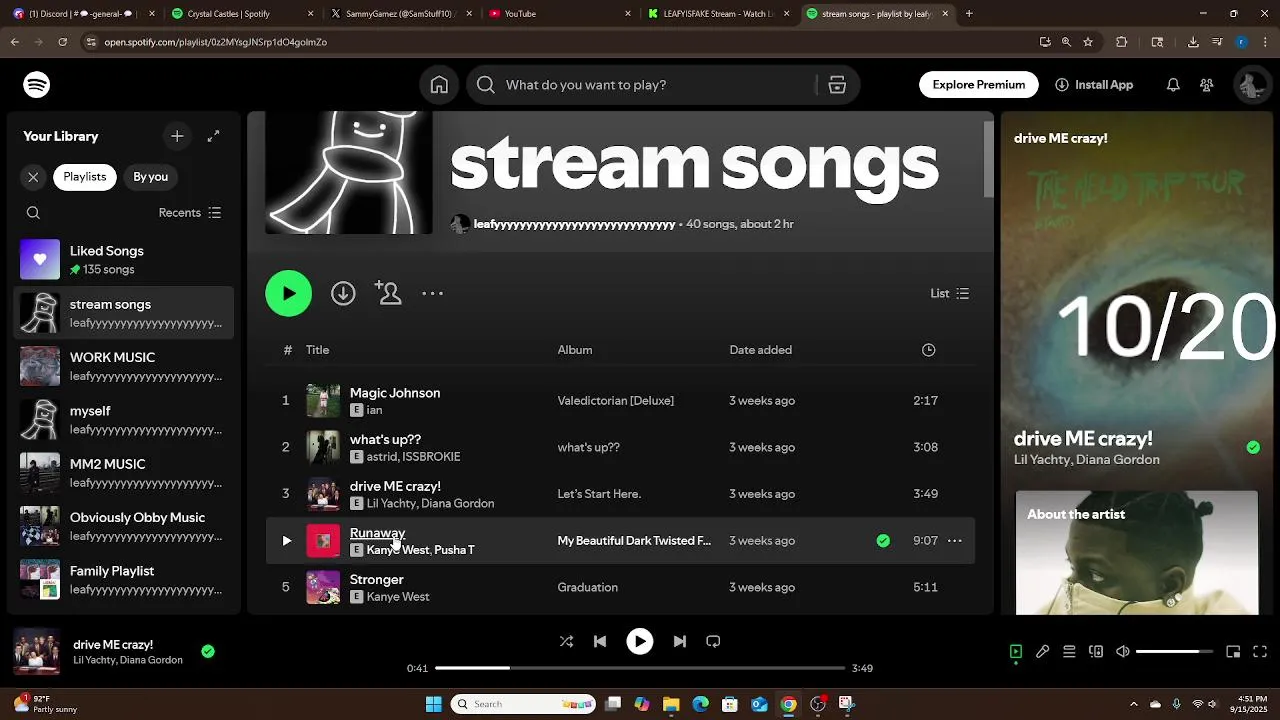Image resolution: width=1280 pixels, height=720 pixels.
Task: Switch to Discord browser tab
Action: click(84, 14)
